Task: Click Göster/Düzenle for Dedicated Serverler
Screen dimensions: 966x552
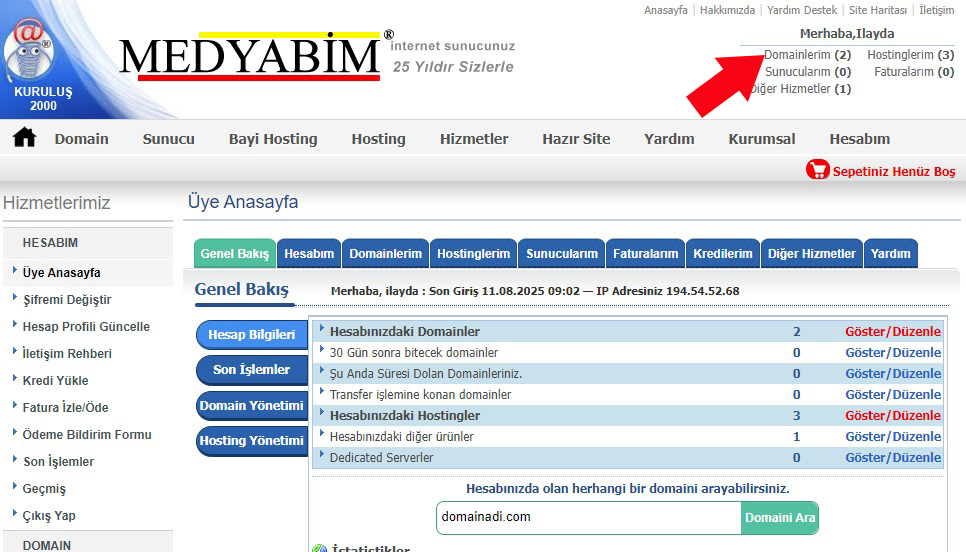Action: tap(893, 457)
